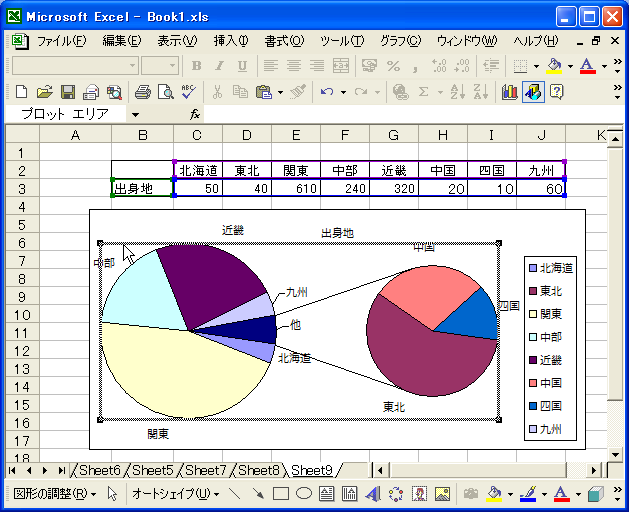
Task: Toggle Center alignment button
Action: (294, 65)
